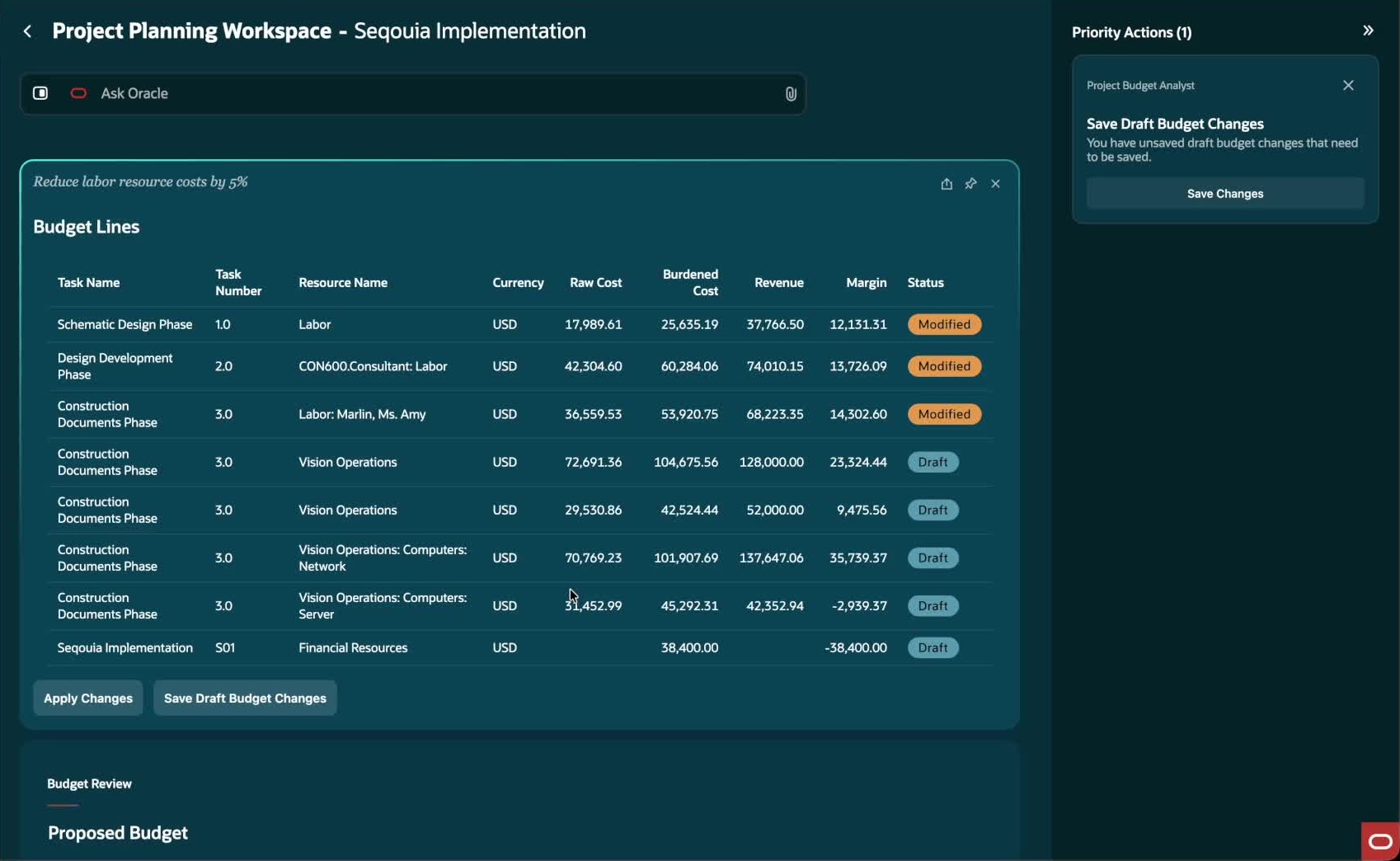This screenshot has height=861, width=1400.
Task: Click Vision Operations: Computers: Server resource
Action: coord(383,605)
